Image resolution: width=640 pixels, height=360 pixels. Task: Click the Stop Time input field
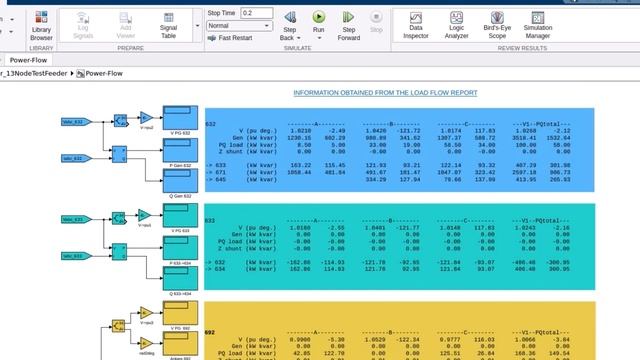(x=256, y=13)
